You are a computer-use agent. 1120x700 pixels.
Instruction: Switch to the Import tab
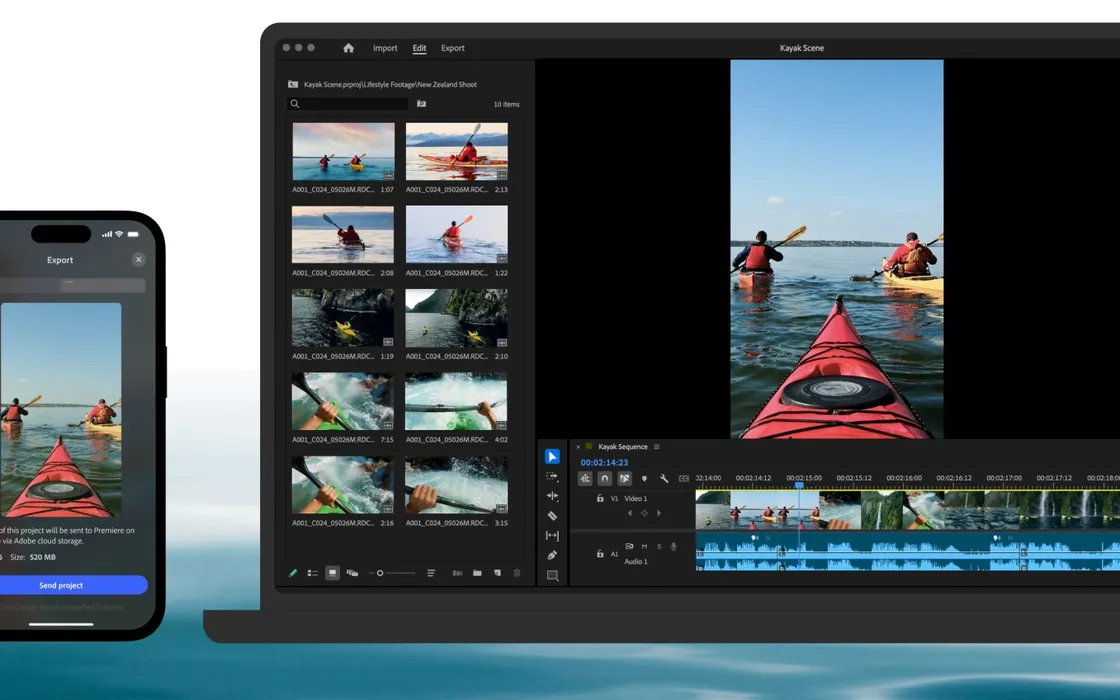(385, 48)
